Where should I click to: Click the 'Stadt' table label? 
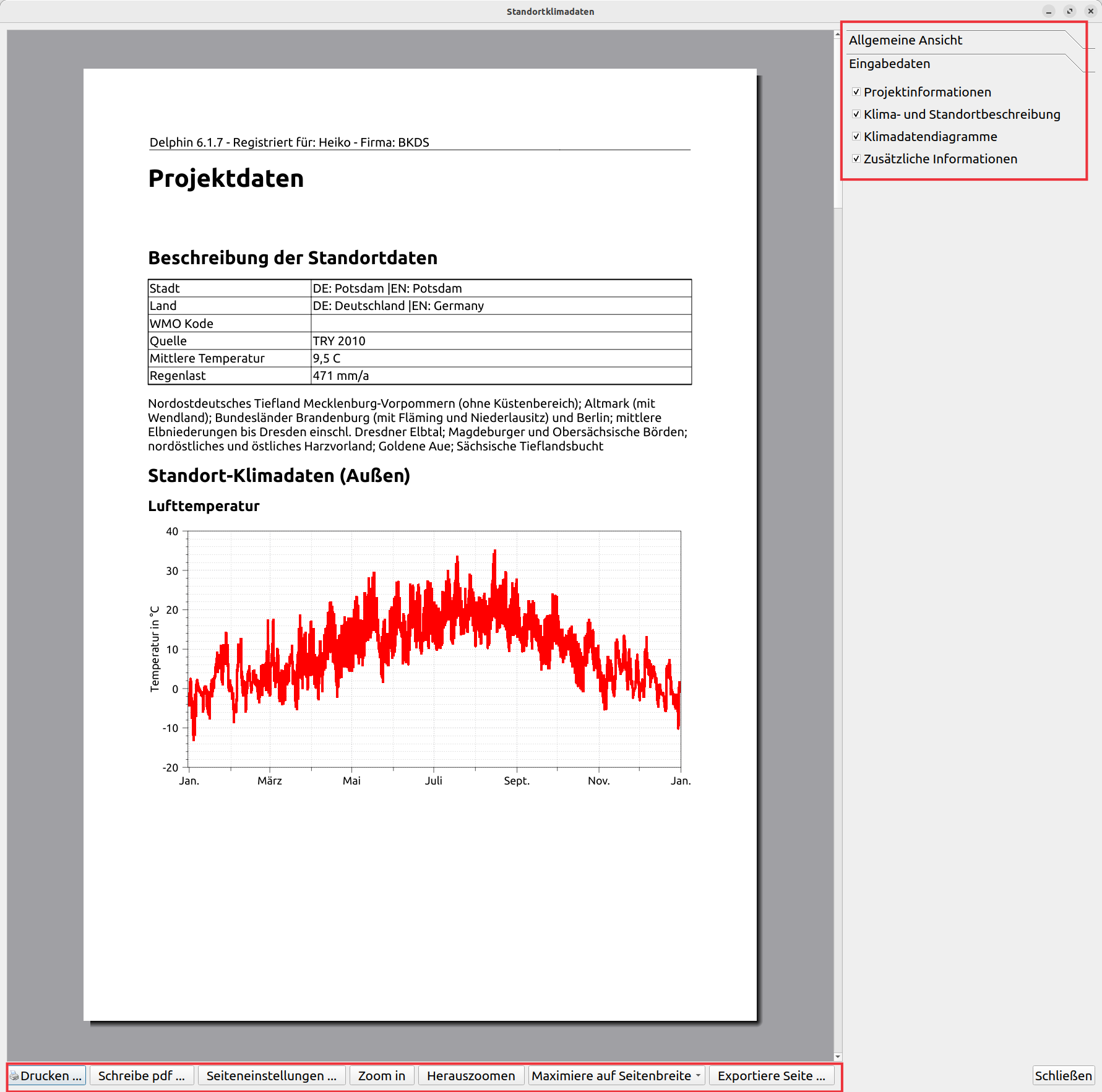click(165, 288)
